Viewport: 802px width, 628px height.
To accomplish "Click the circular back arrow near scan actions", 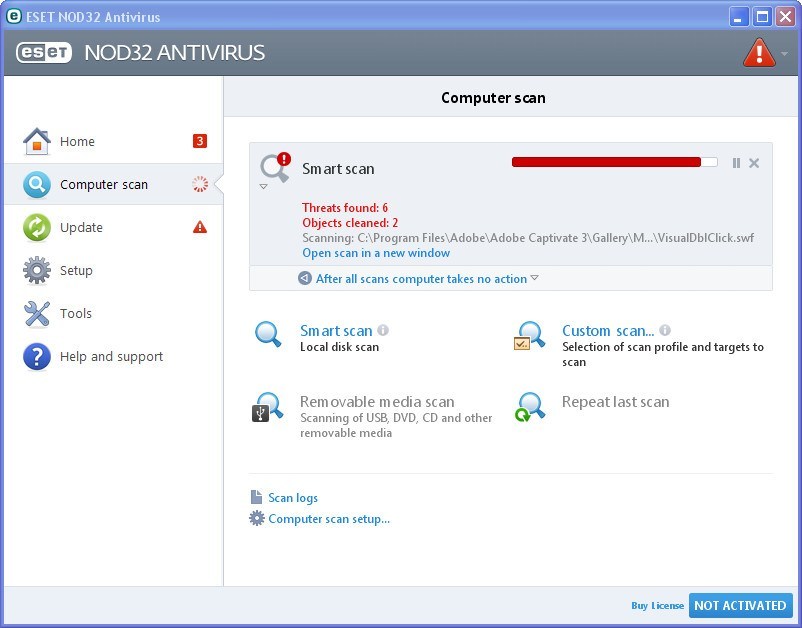I will (x=302, y=279).
